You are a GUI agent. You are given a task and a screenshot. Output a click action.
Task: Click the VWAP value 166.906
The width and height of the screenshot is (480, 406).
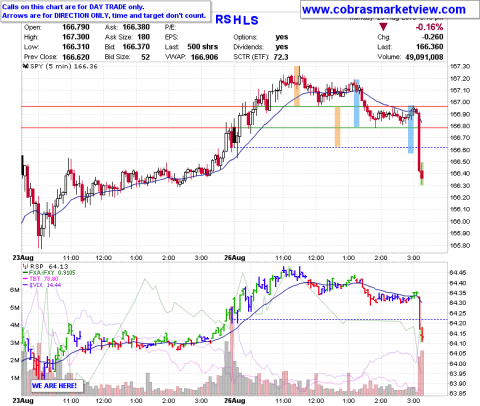(204, 57)
